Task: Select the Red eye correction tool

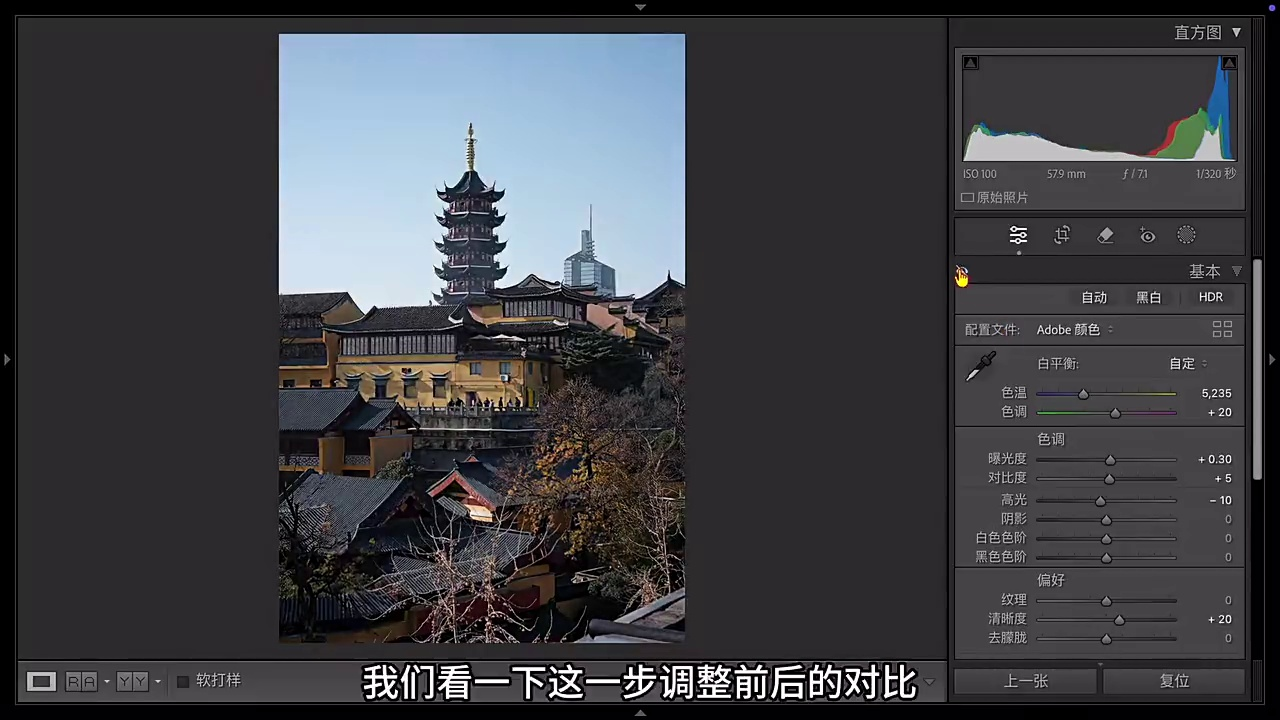Action: [x=1148, y=236]
